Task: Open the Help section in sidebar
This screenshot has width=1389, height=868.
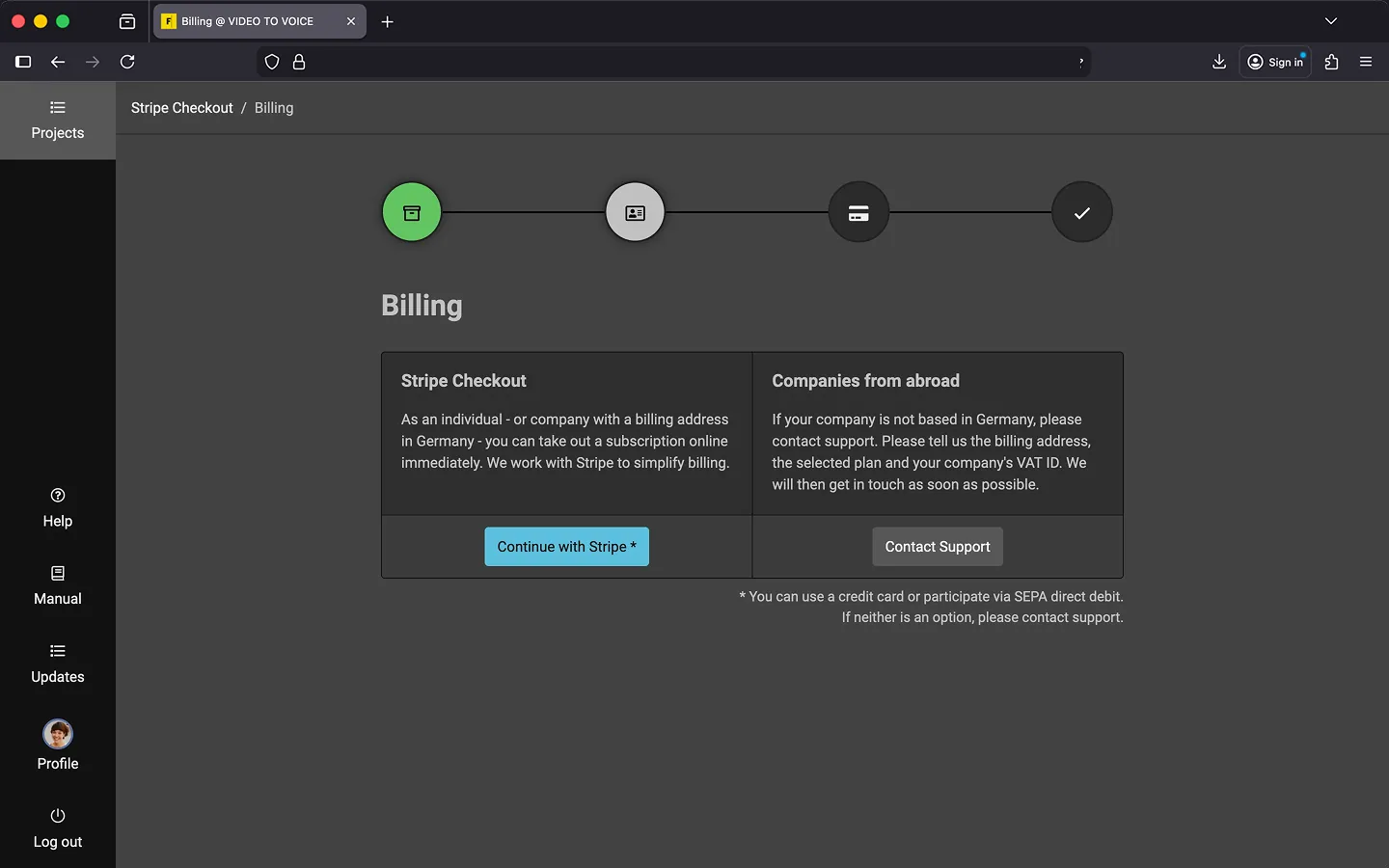Action: coord(58,507)
